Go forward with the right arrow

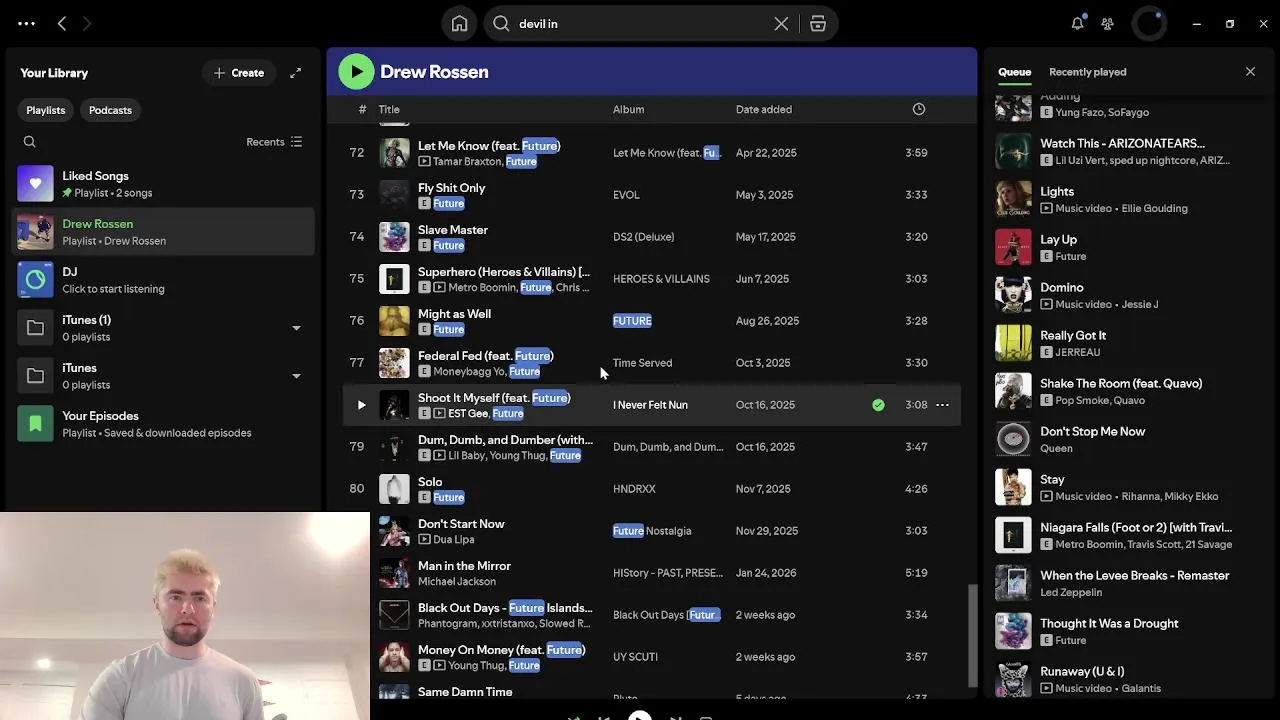point(87,23)
